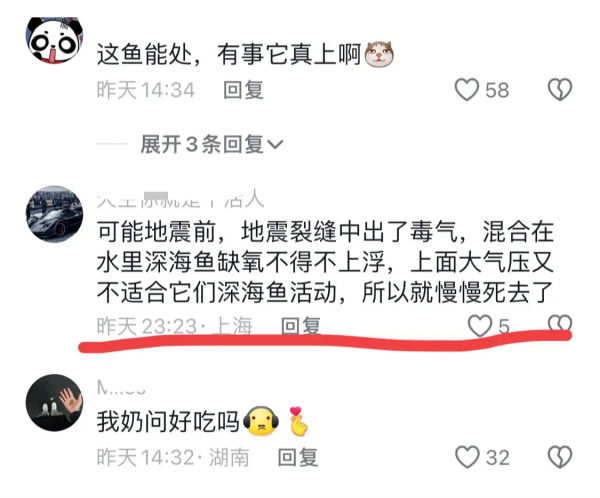Dislike the earthquake comment from 上海
The height and width of the screenshot is (498, 600).
[560, 324]
